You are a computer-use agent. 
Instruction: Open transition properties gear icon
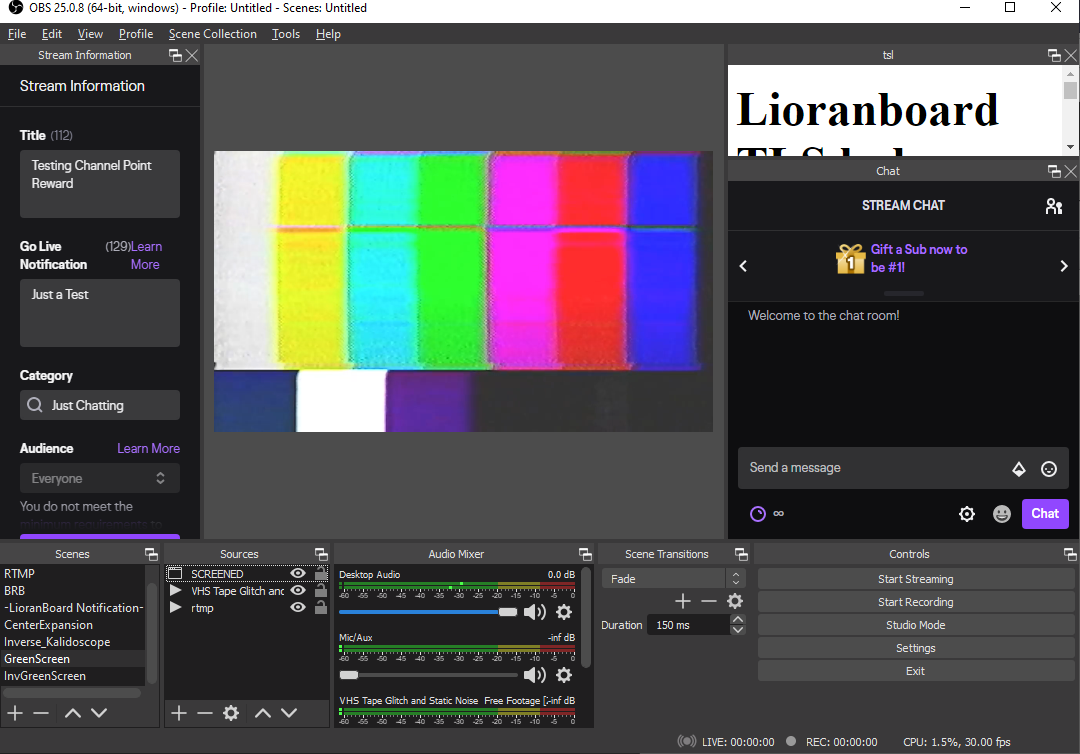click(735, 601)
